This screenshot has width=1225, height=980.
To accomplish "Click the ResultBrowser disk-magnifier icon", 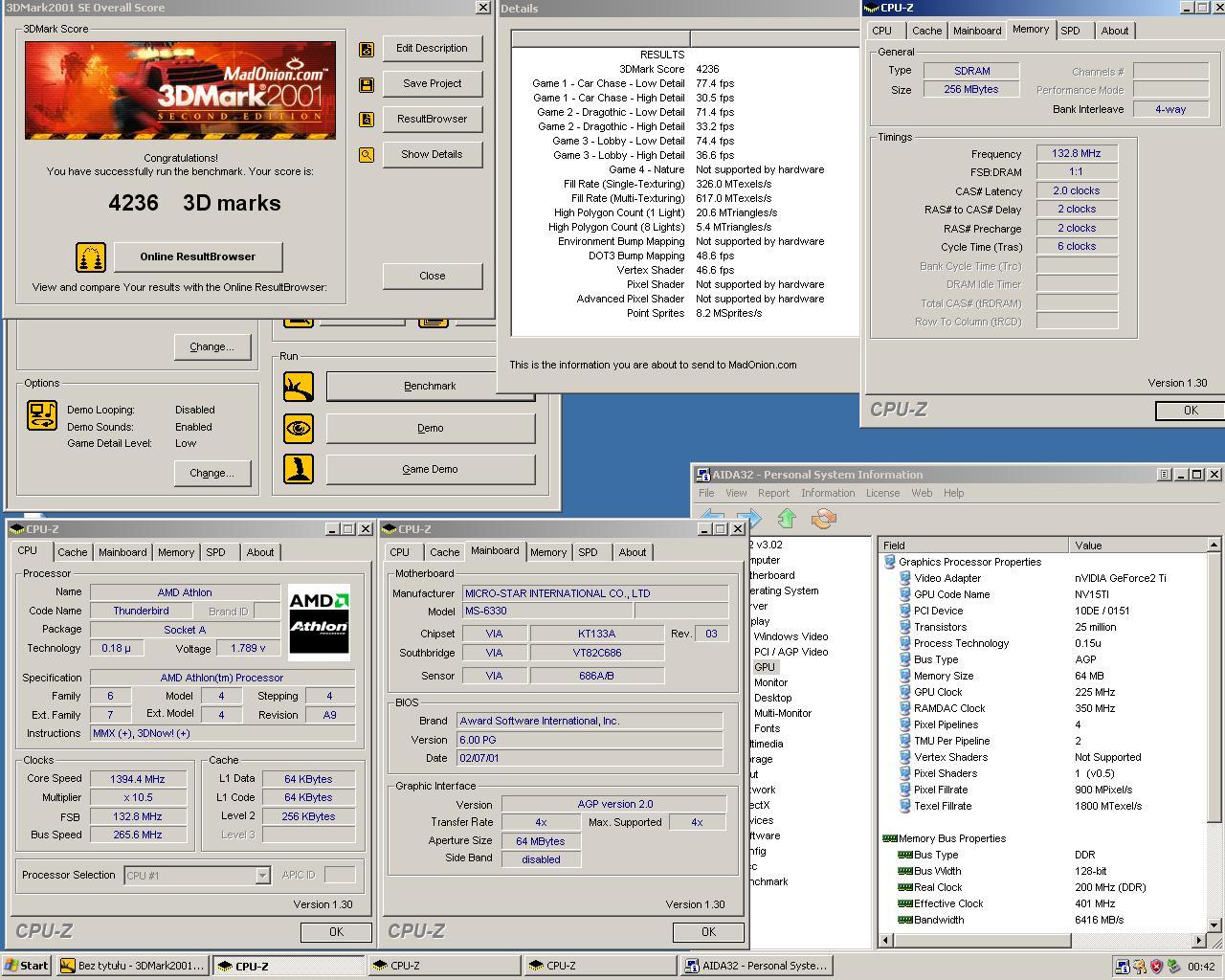I will pos(366,119).
